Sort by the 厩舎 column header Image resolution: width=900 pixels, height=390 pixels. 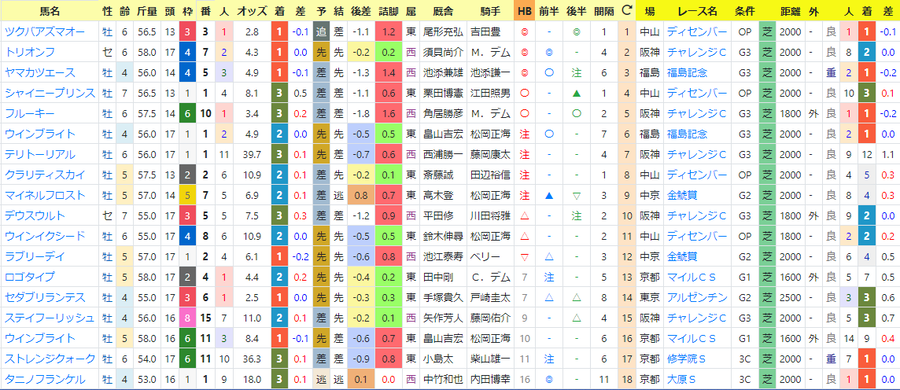441,11
